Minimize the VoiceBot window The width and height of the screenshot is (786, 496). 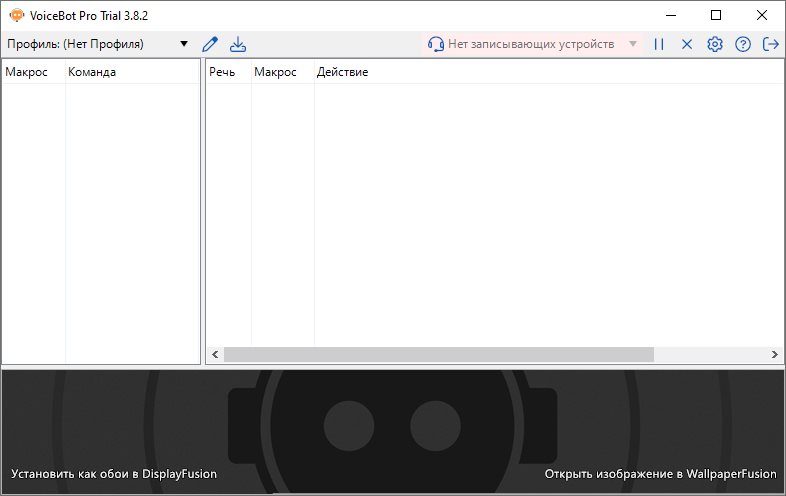[x=671, y=16]
